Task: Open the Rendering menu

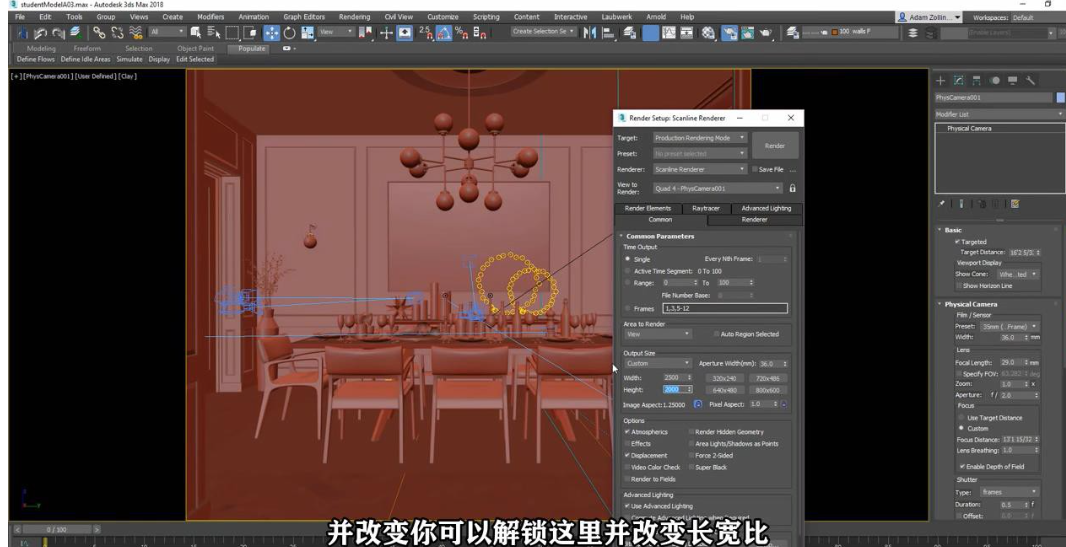Action: 354,17
